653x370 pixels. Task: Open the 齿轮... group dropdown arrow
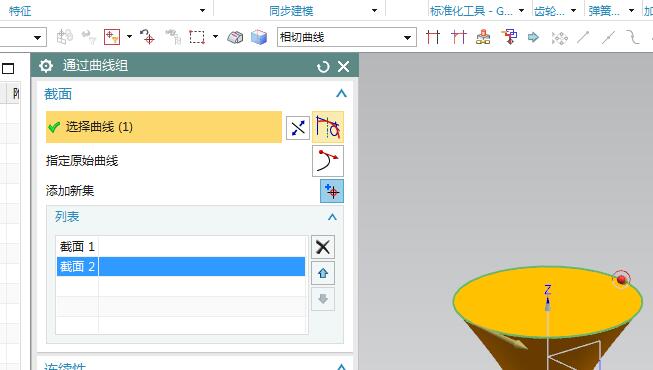click(573, 10)
